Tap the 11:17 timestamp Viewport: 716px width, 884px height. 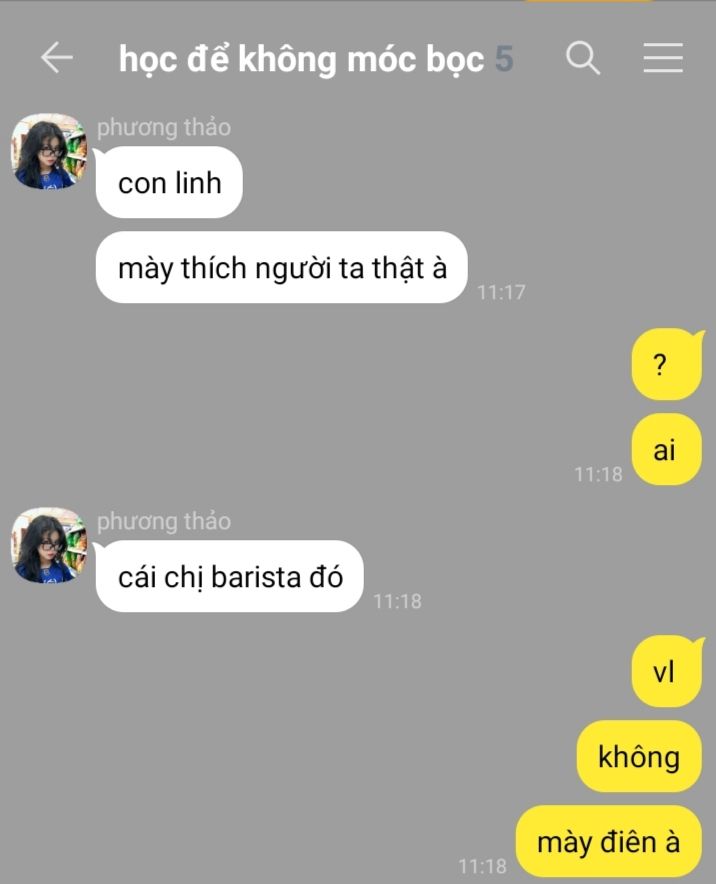click(501, 292)
